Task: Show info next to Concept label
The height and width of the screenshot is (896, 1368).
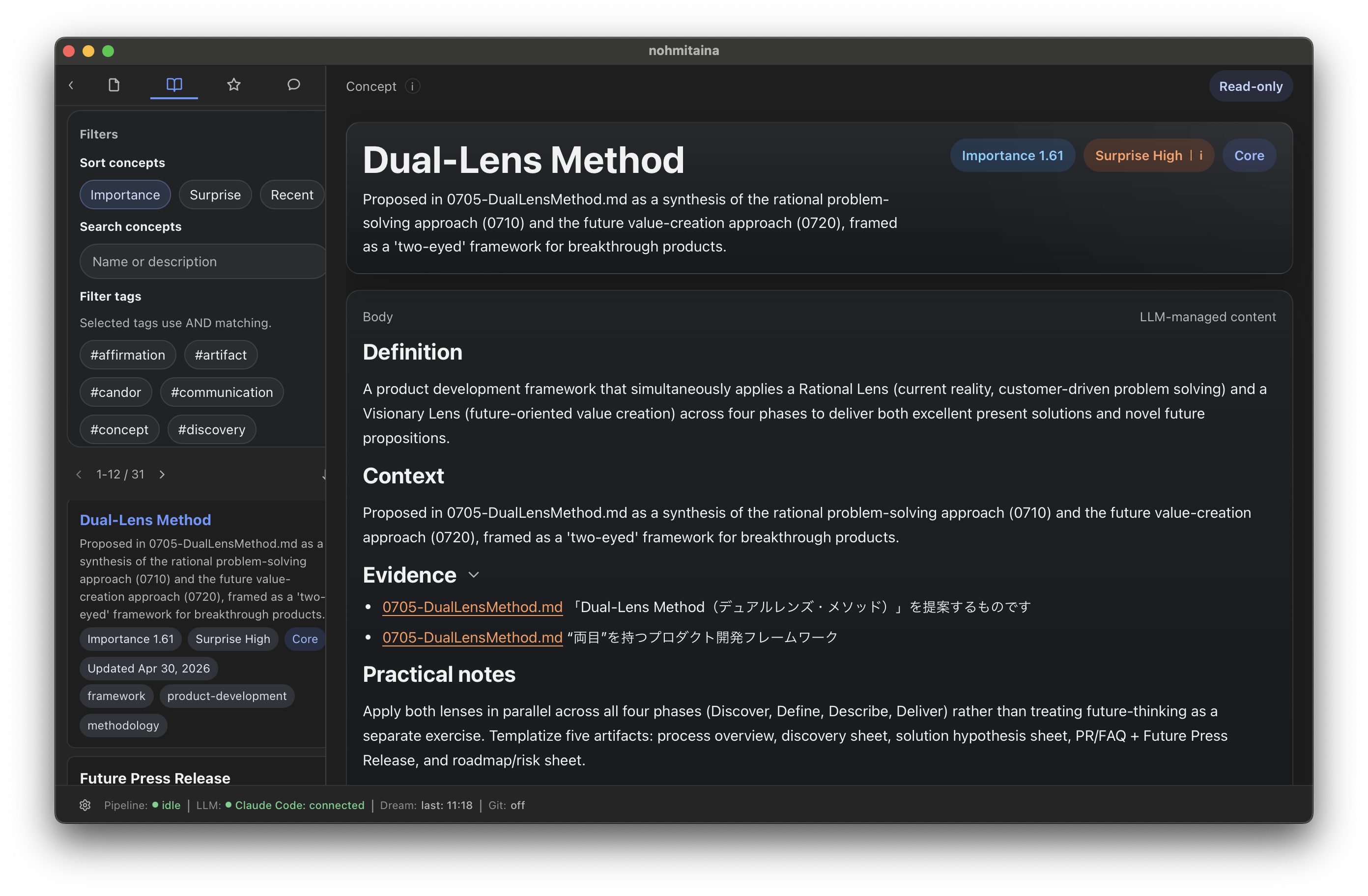Action: 412,86
